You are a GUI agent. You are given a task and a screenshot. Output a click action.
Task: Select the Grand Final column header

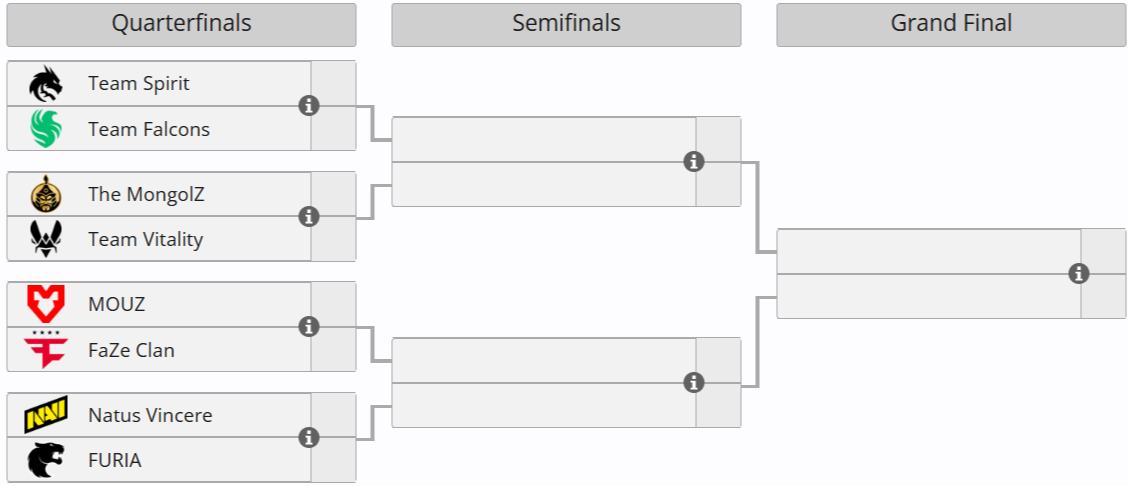pyautogui.click(x=951, y=24)
